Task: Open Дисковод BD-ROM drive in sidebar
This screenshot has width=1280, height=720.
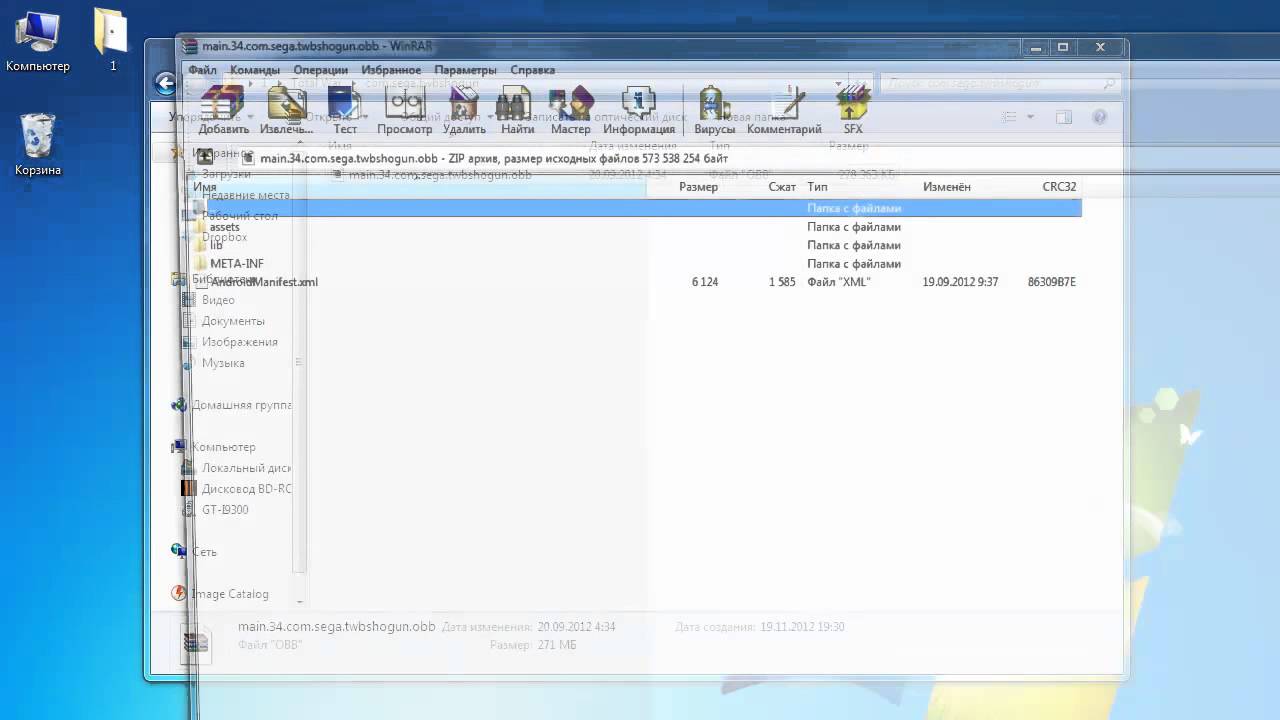Action: (x=245, y=489)
